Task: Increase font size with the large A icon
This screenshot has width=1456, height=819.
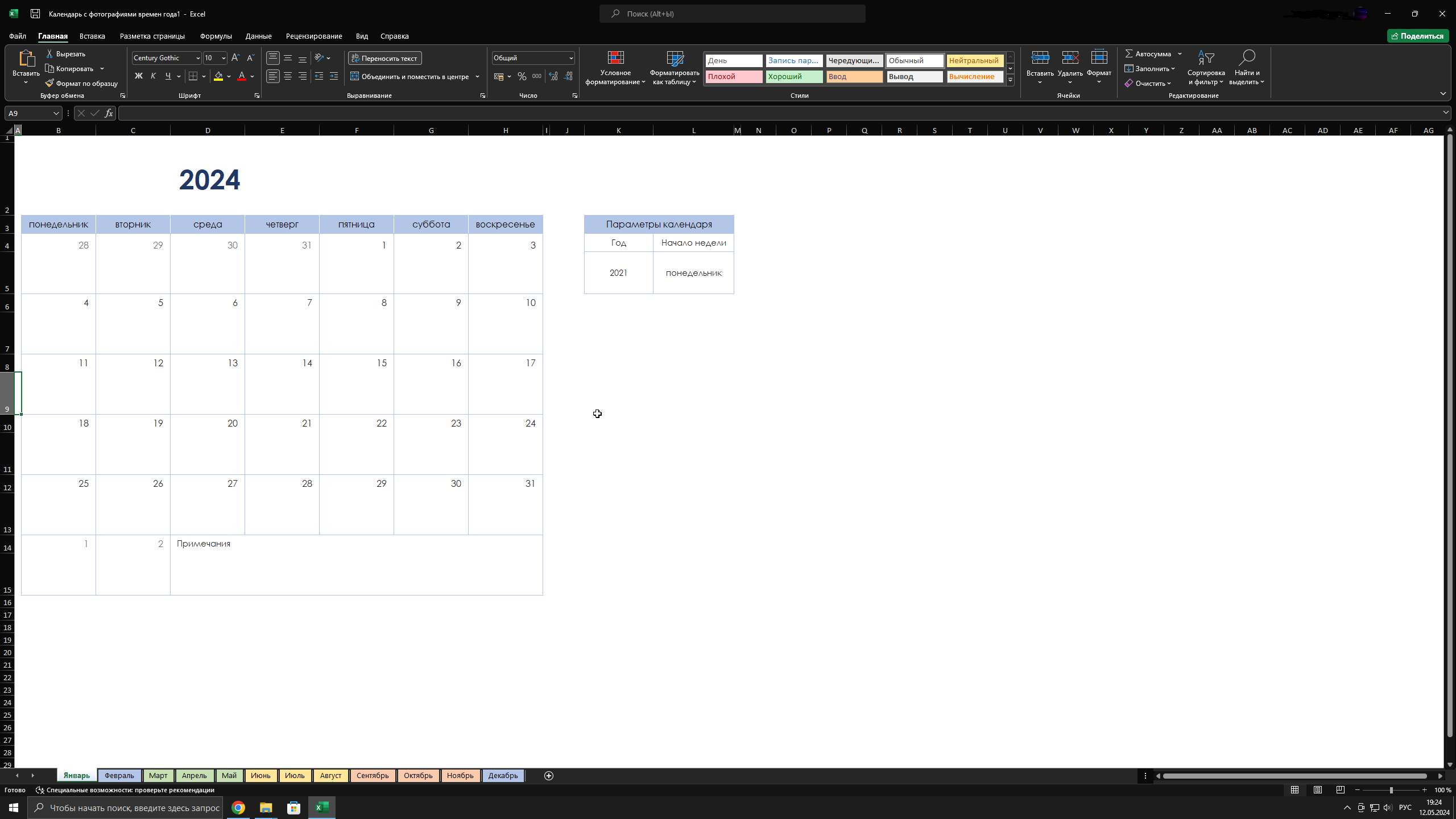Action: pos(235,58)
